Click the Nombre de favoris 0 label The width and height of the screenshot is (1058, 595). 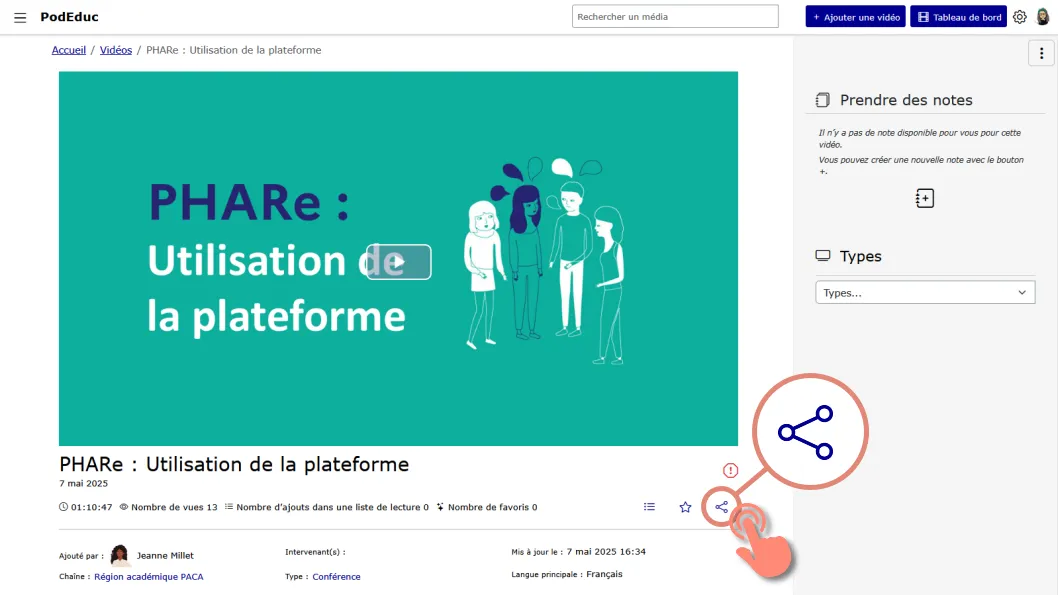(486, 507)
